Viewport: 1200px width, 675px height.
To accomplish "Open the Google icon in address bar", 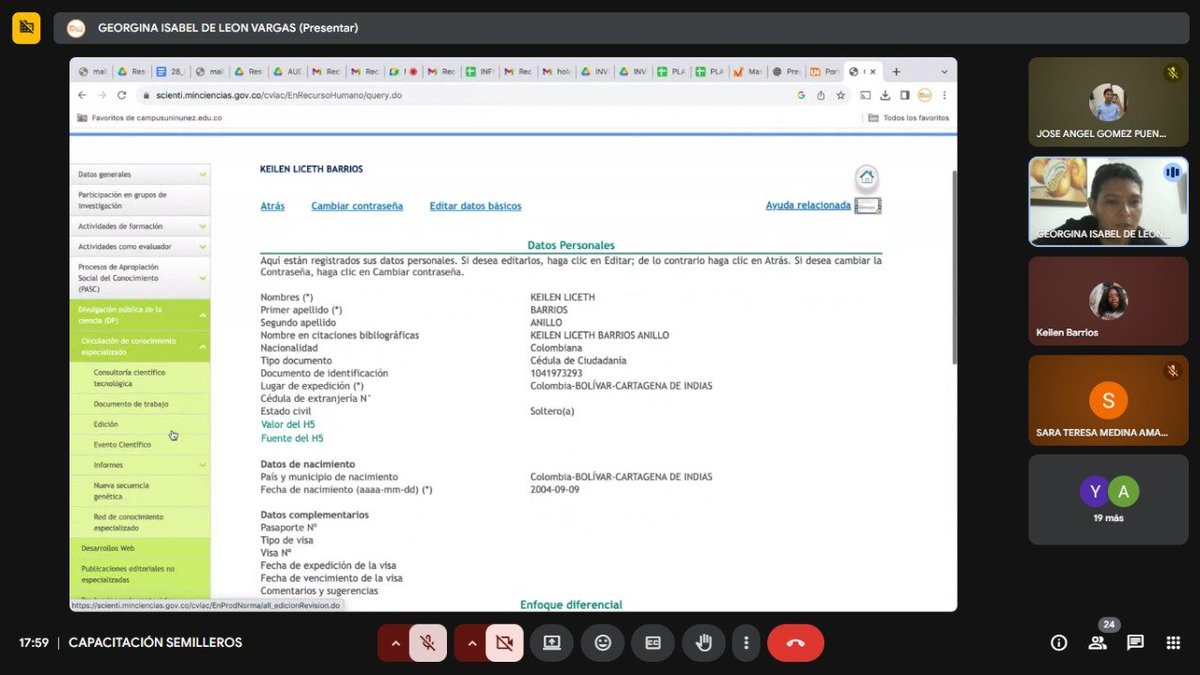I will 801,95.
